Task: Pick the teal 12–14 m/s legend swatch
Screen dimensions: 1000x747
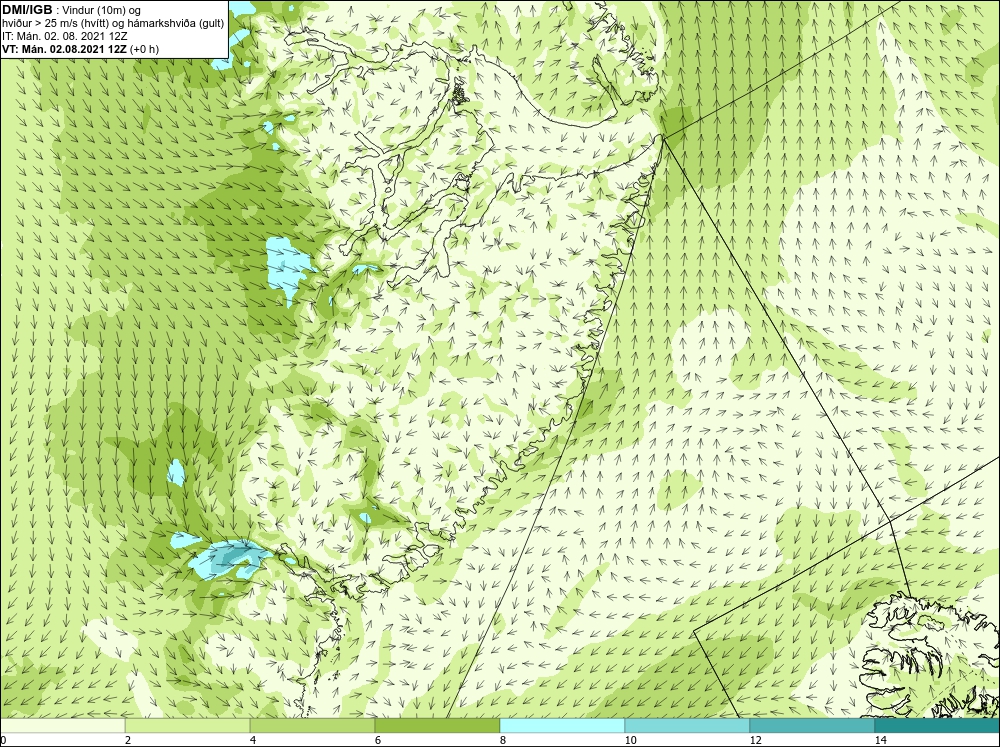Action: [812, 726]
